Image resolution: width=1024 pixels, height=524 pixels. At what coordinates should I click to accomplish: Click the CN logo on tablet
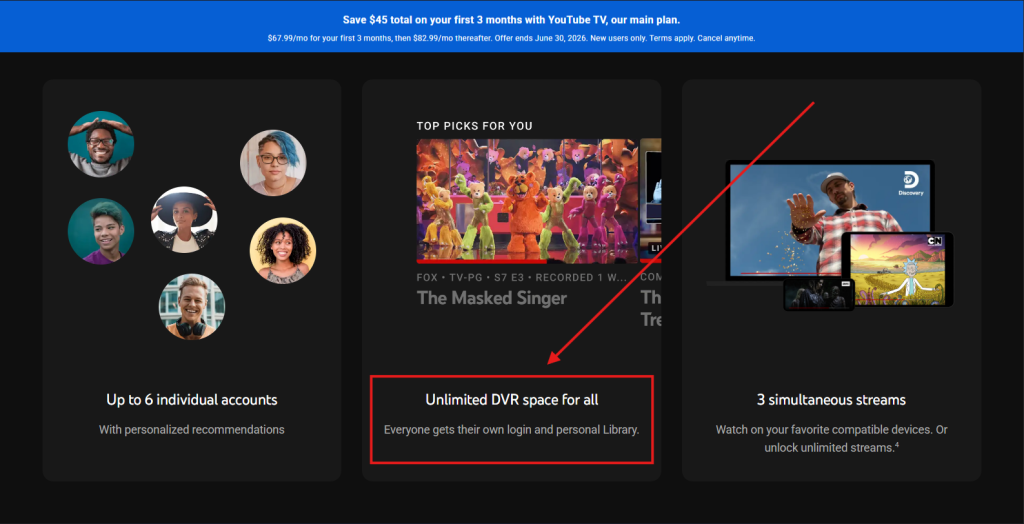(935, 241)
